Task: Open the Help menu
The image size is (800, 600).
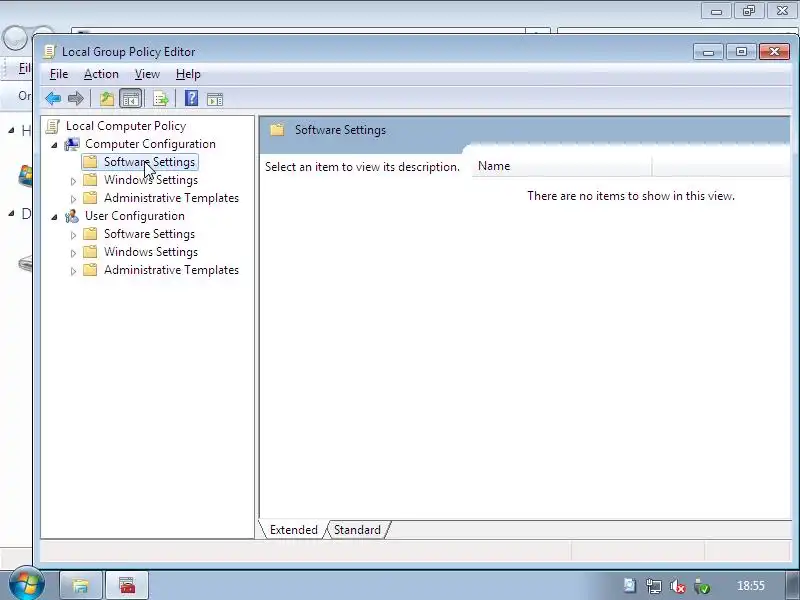Action: 188,74
